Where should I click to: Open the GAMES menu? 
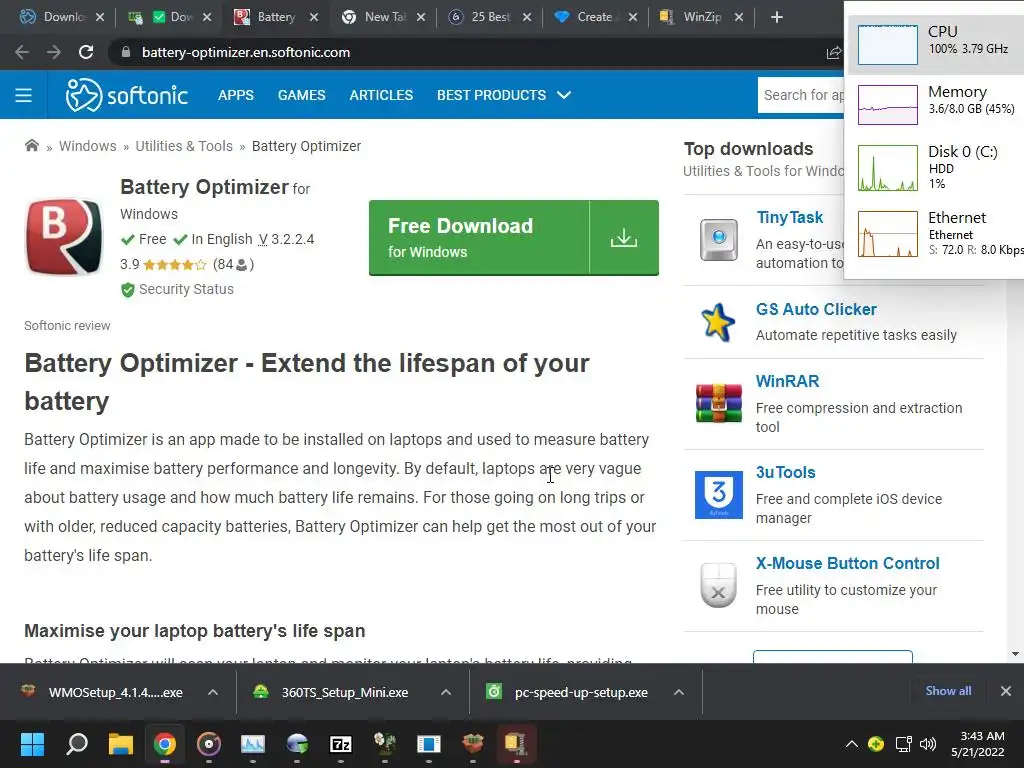(302, 95)
